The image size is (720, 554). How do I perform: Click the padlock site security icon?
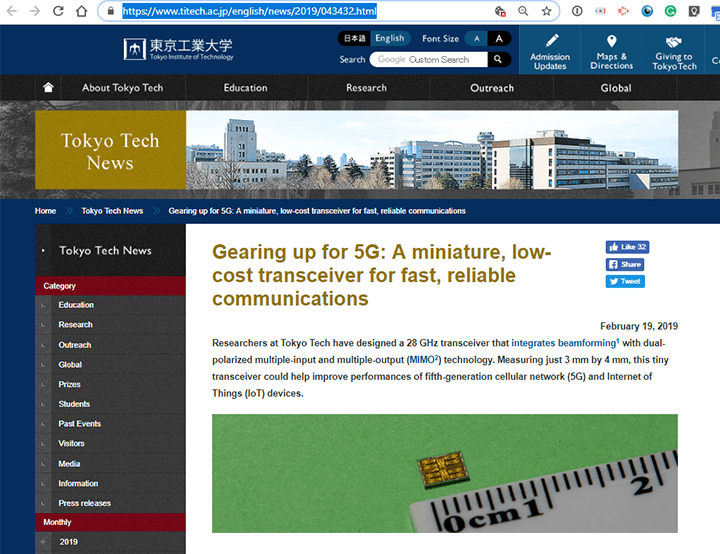pyautogui.click(x=111, y=11)
